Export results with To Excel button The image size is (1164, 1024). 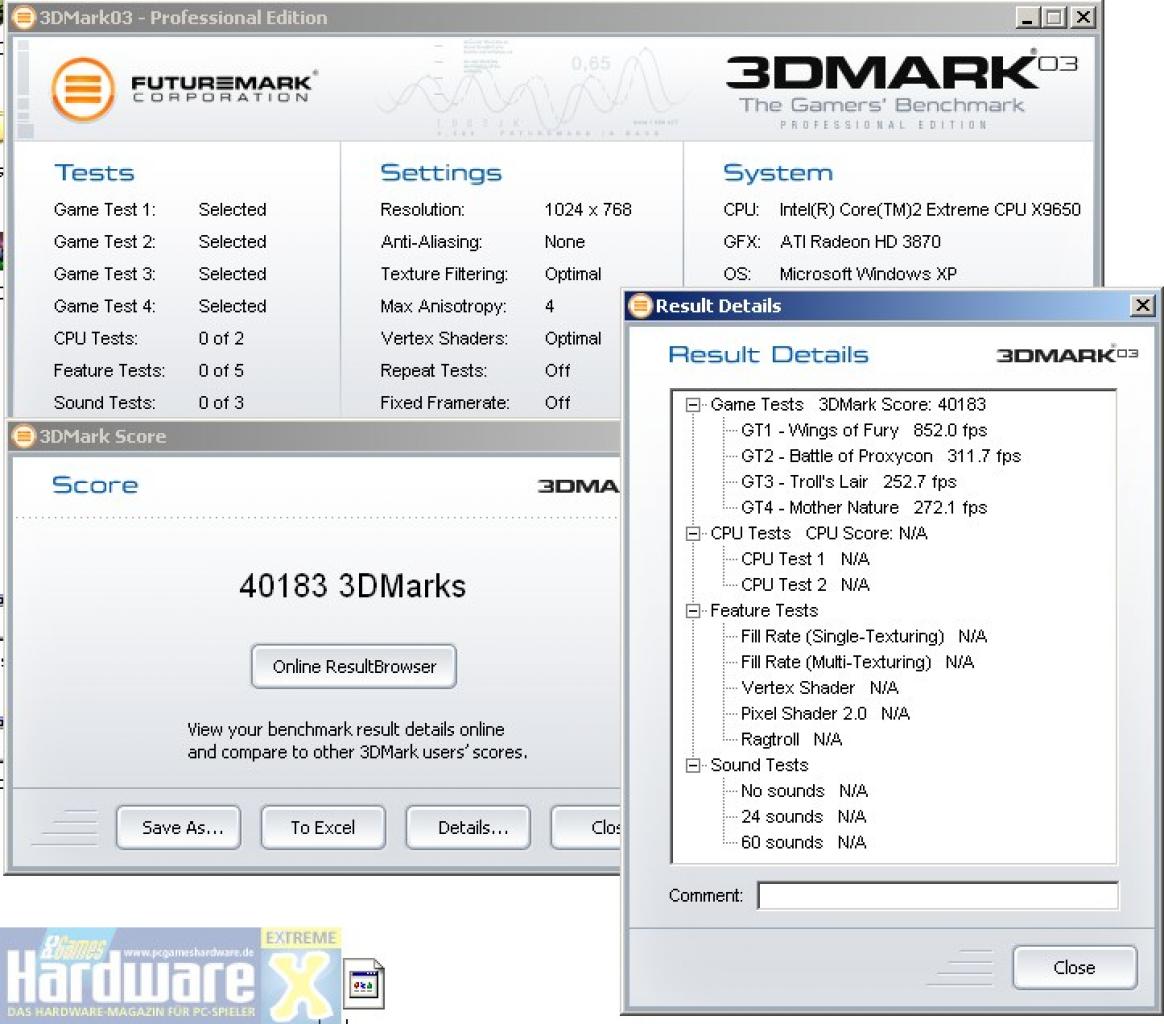coord(323,827)
